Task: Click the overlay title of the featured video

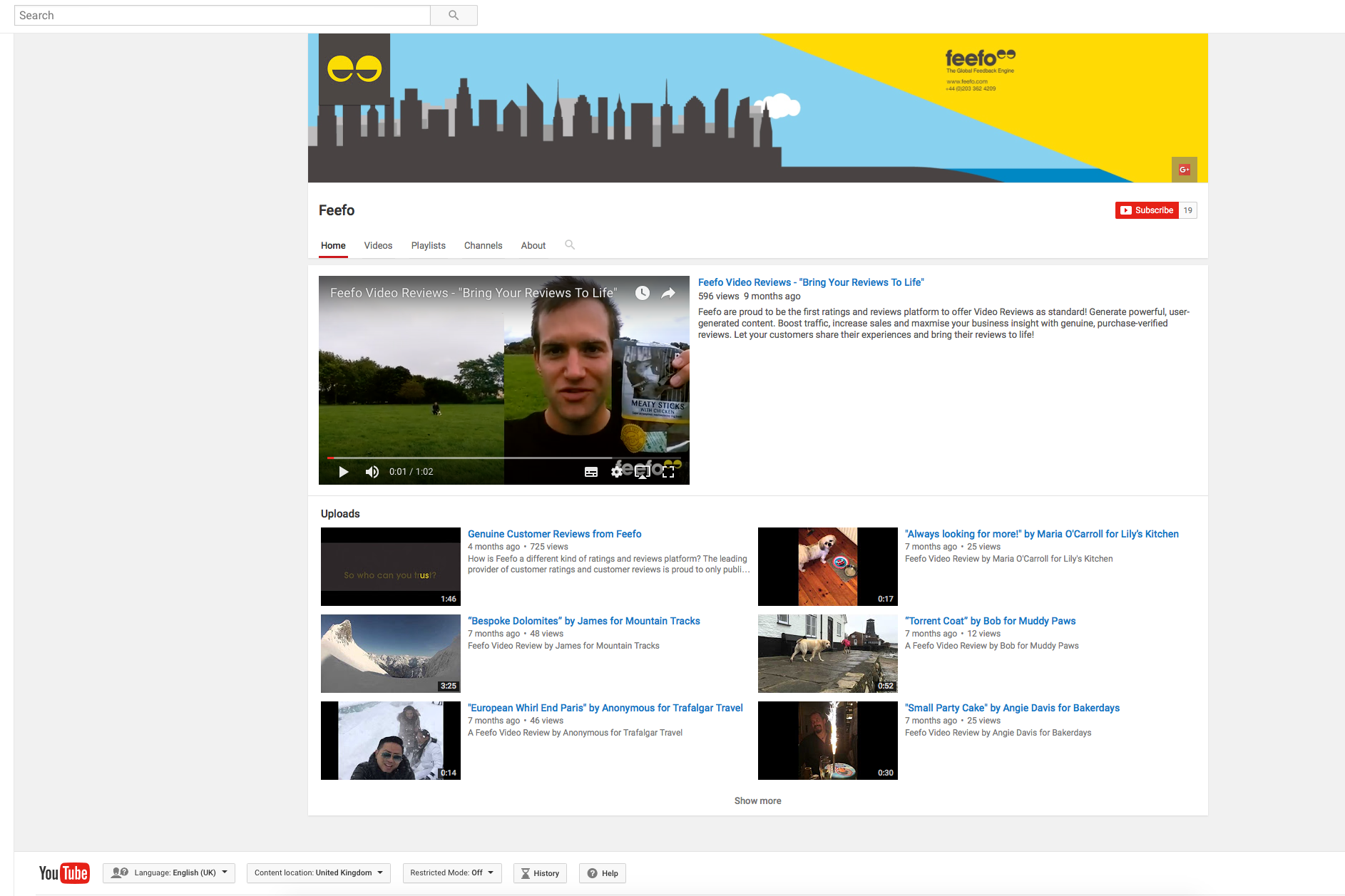Action: tap(474, 293)
